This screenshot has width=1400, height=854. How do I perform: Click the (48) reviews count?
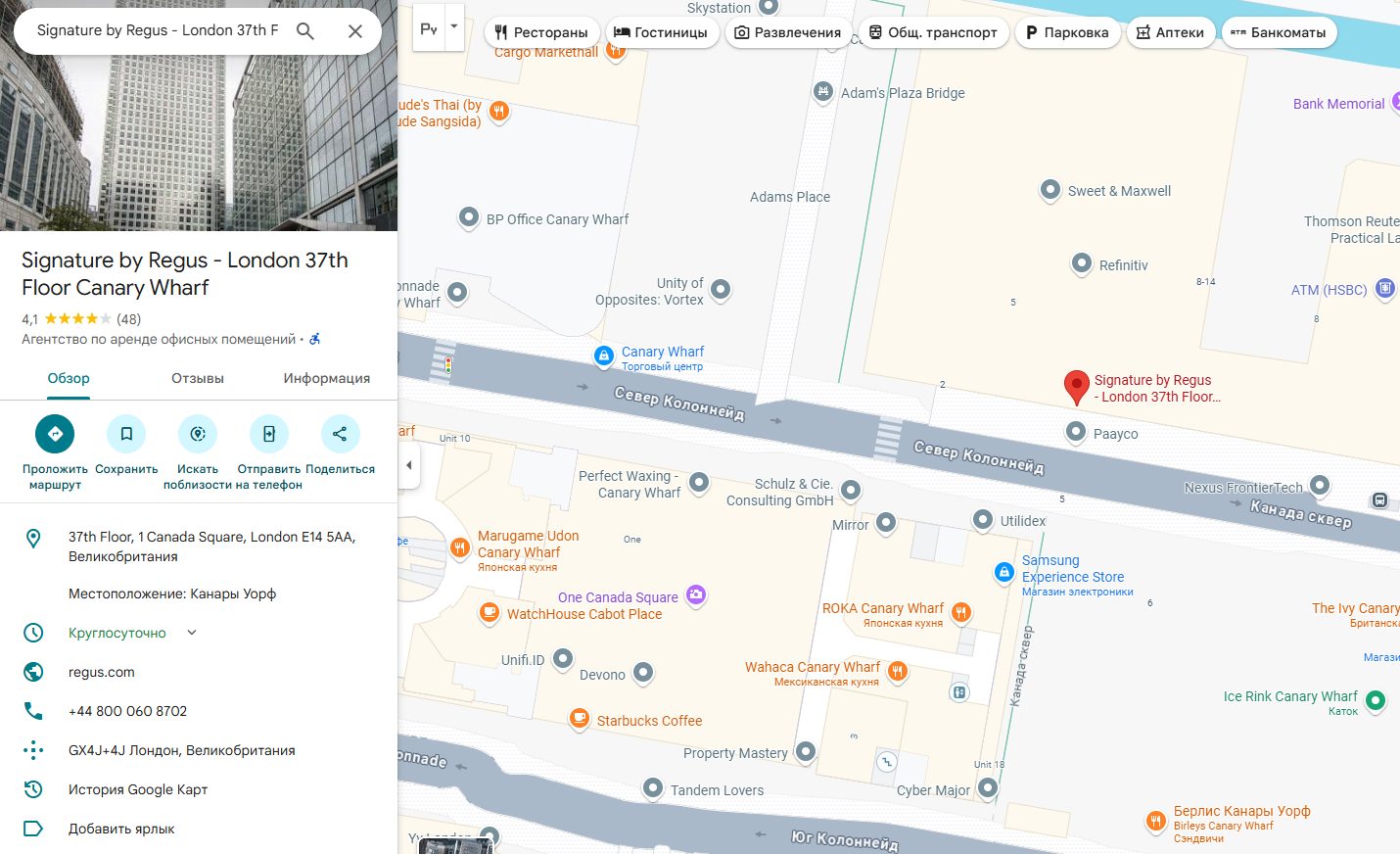tap(128, 319)
